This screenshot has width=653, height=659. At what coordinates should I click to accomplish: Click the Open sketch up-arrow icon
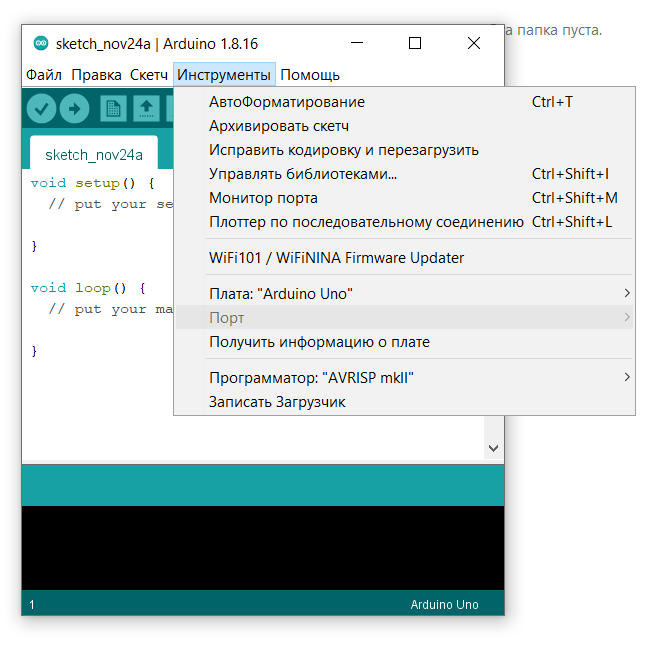[146, 109]
